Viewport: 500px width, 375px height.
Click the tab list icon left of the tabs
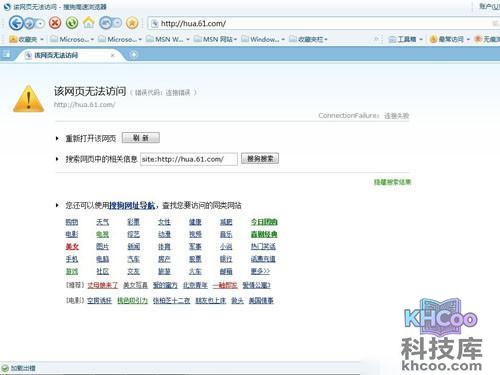pos(6,55)
